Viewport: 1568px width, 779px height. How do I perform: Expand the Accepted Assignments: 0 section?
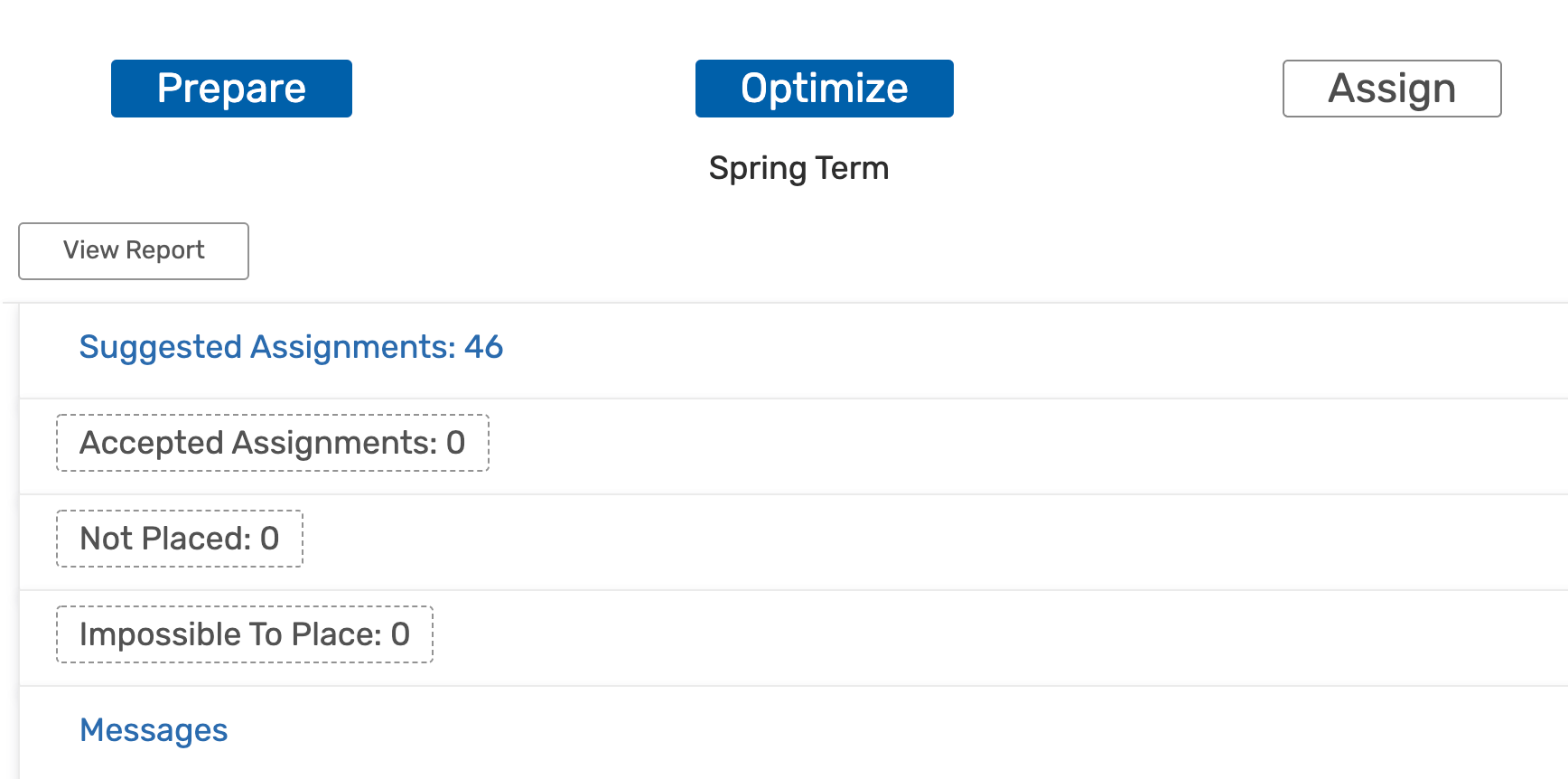pyautogui.click(x=272, y=443)
